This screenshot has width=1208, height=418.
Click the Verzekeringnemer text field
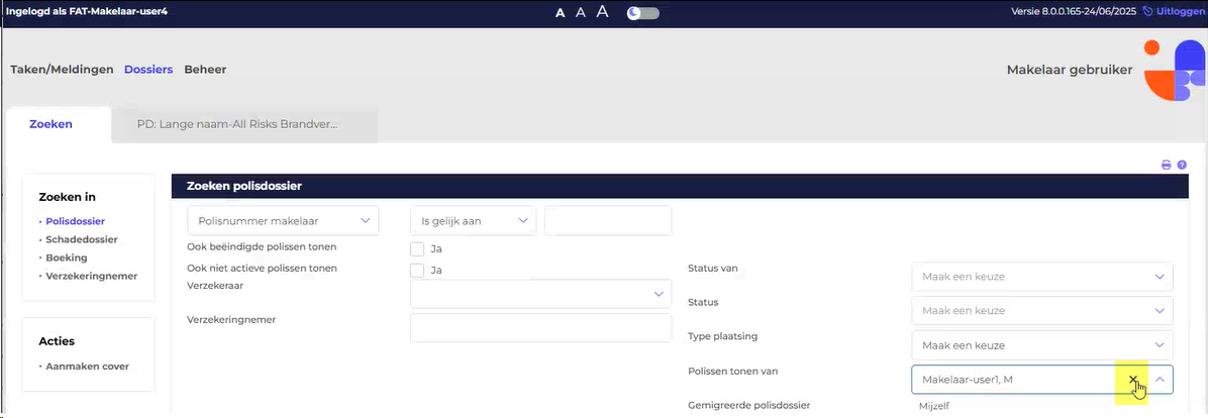click(541, 328)
